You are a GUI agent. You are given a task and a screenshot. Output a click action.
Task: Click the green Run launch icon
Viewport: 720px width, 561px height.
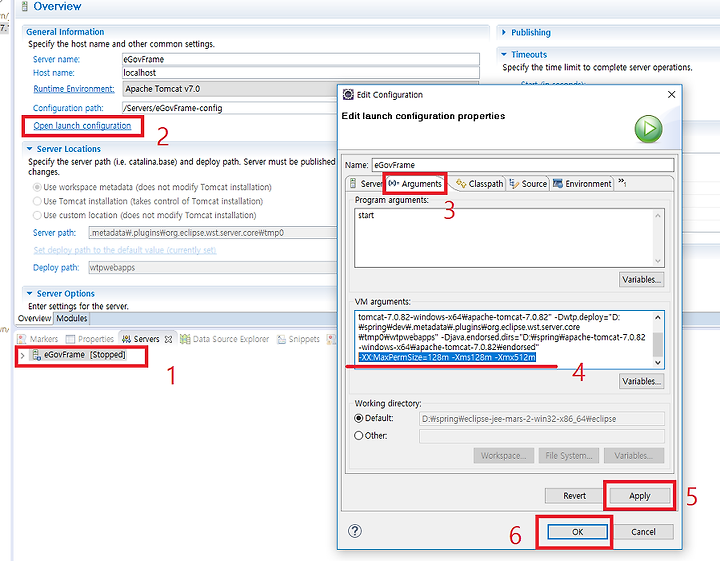pyautogui.click(x=648, y=129)
